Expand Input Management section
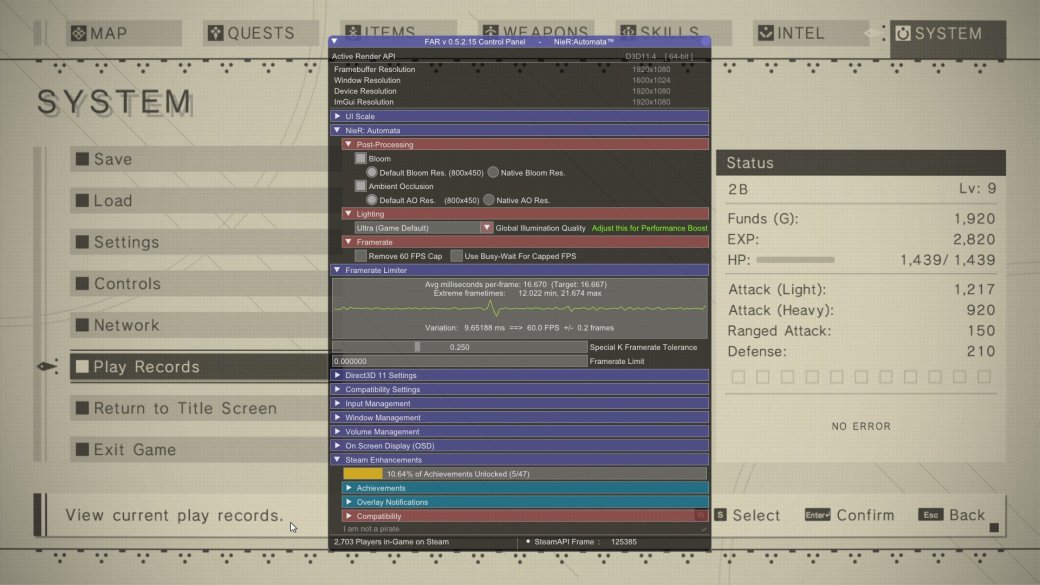 [519, 403]
